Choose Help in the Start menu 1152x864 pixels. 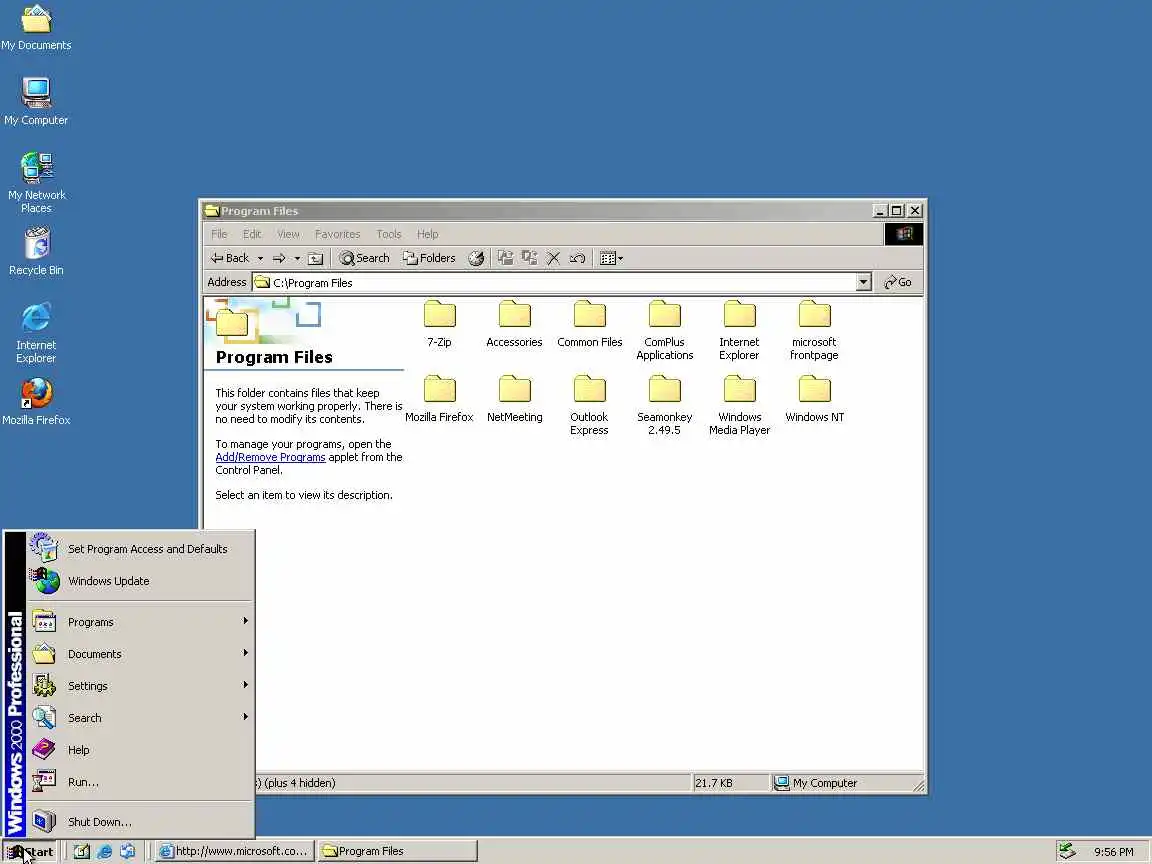pos(141,750)
